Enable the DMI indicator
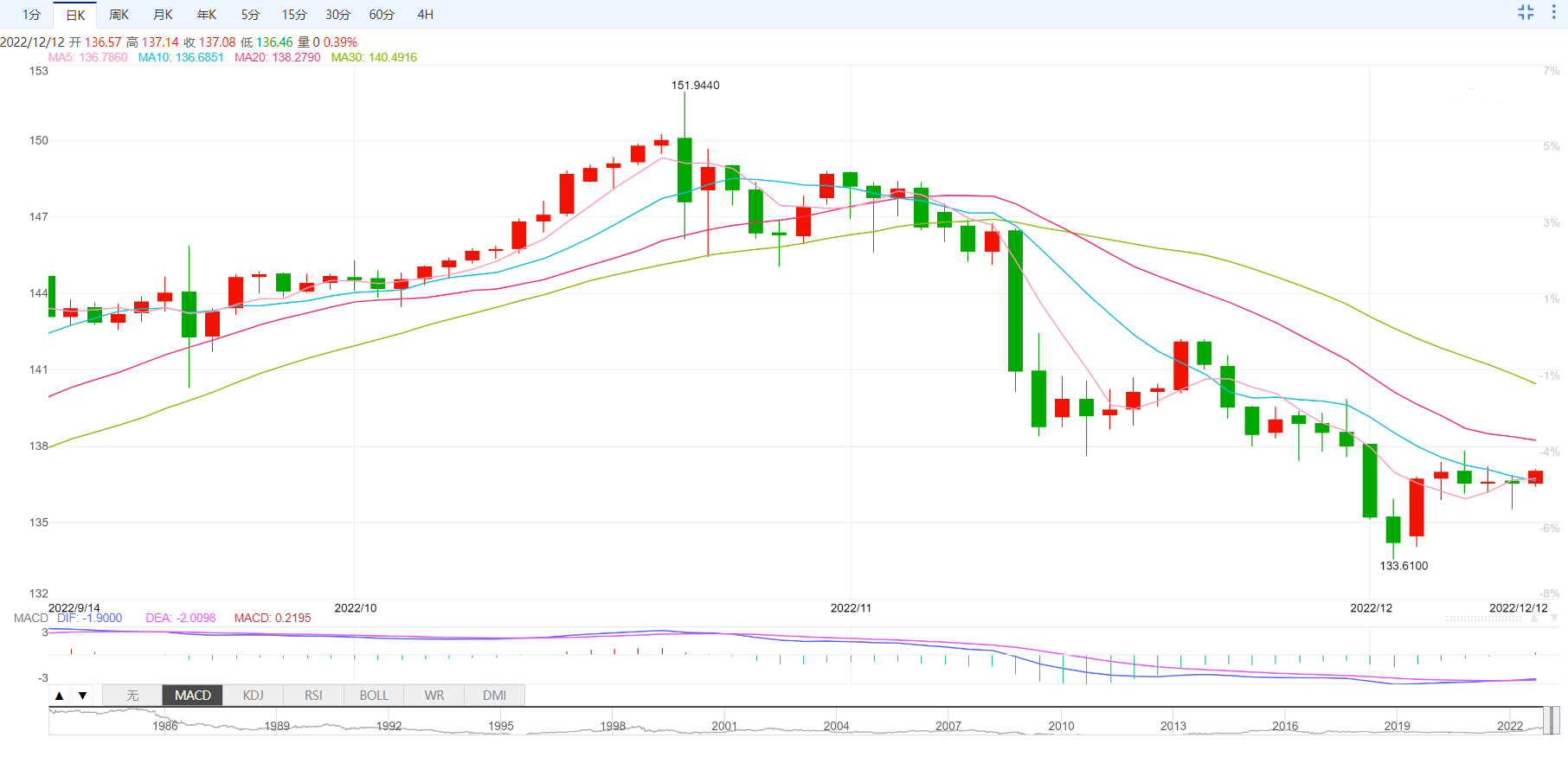Screen dimensions: 1568x757 click(495, 696)
